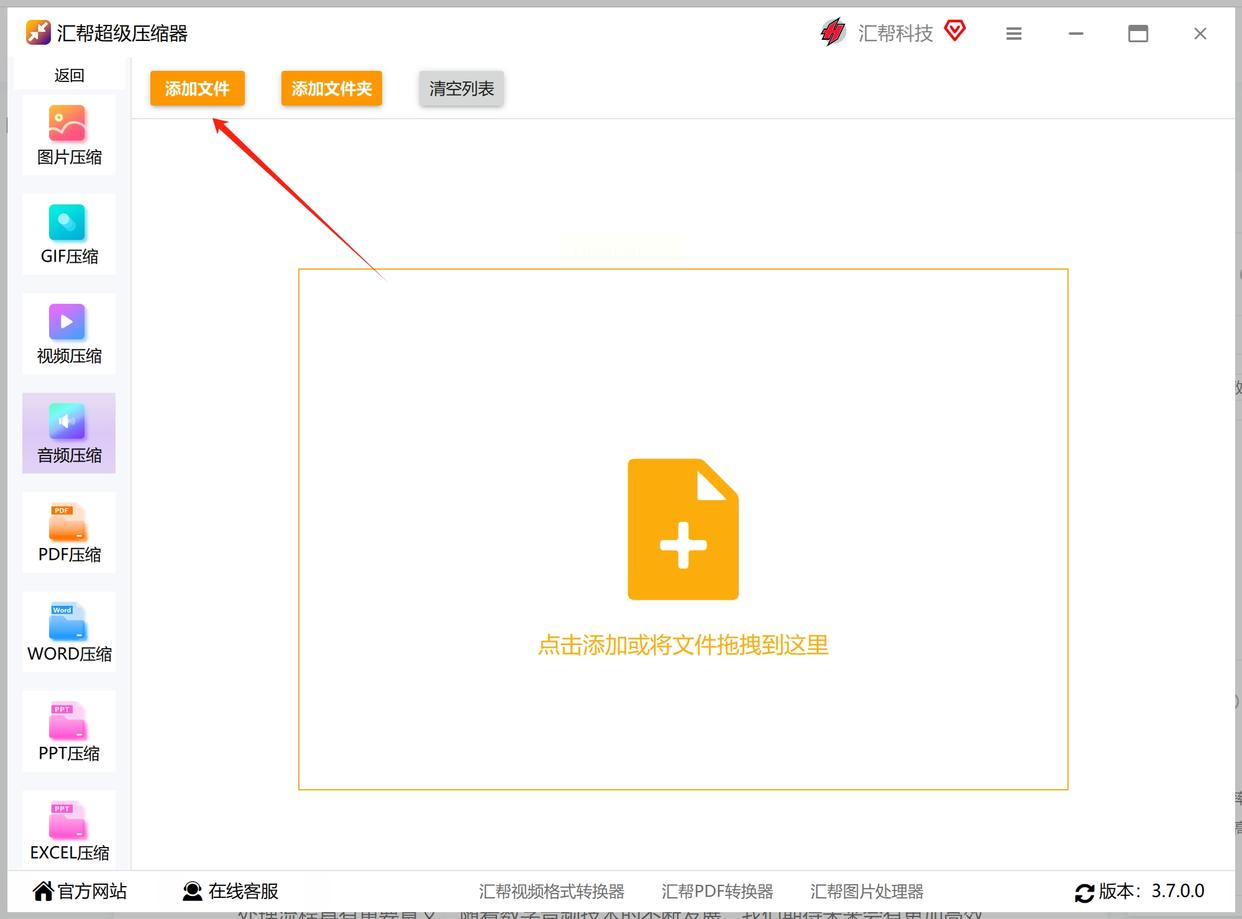
Task: Select the EXCEL压缩 sidebar icon
Action: click(x=68, y=820)
